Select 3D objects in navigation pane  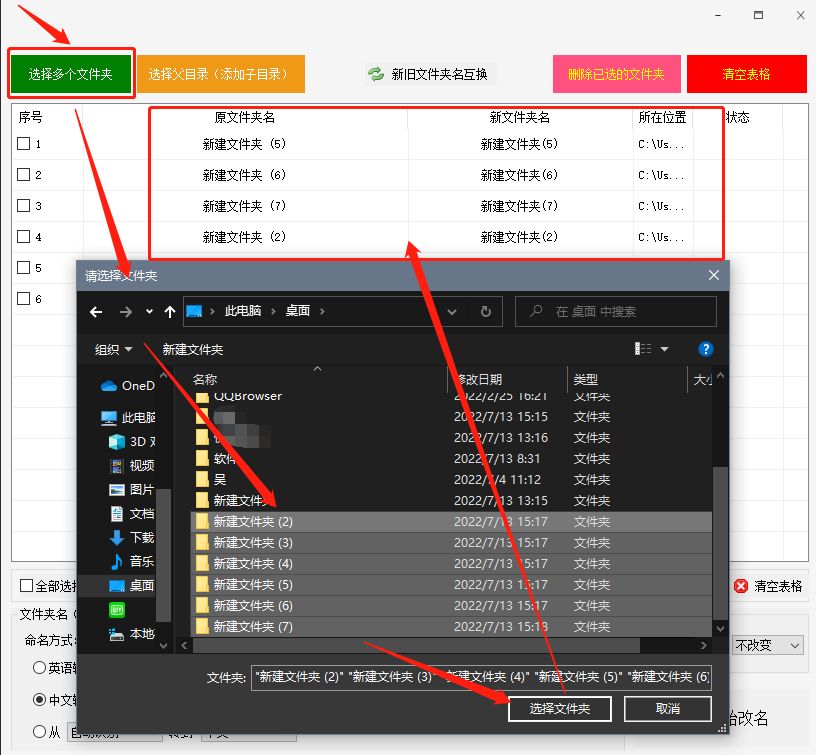(x=132, y=442)
